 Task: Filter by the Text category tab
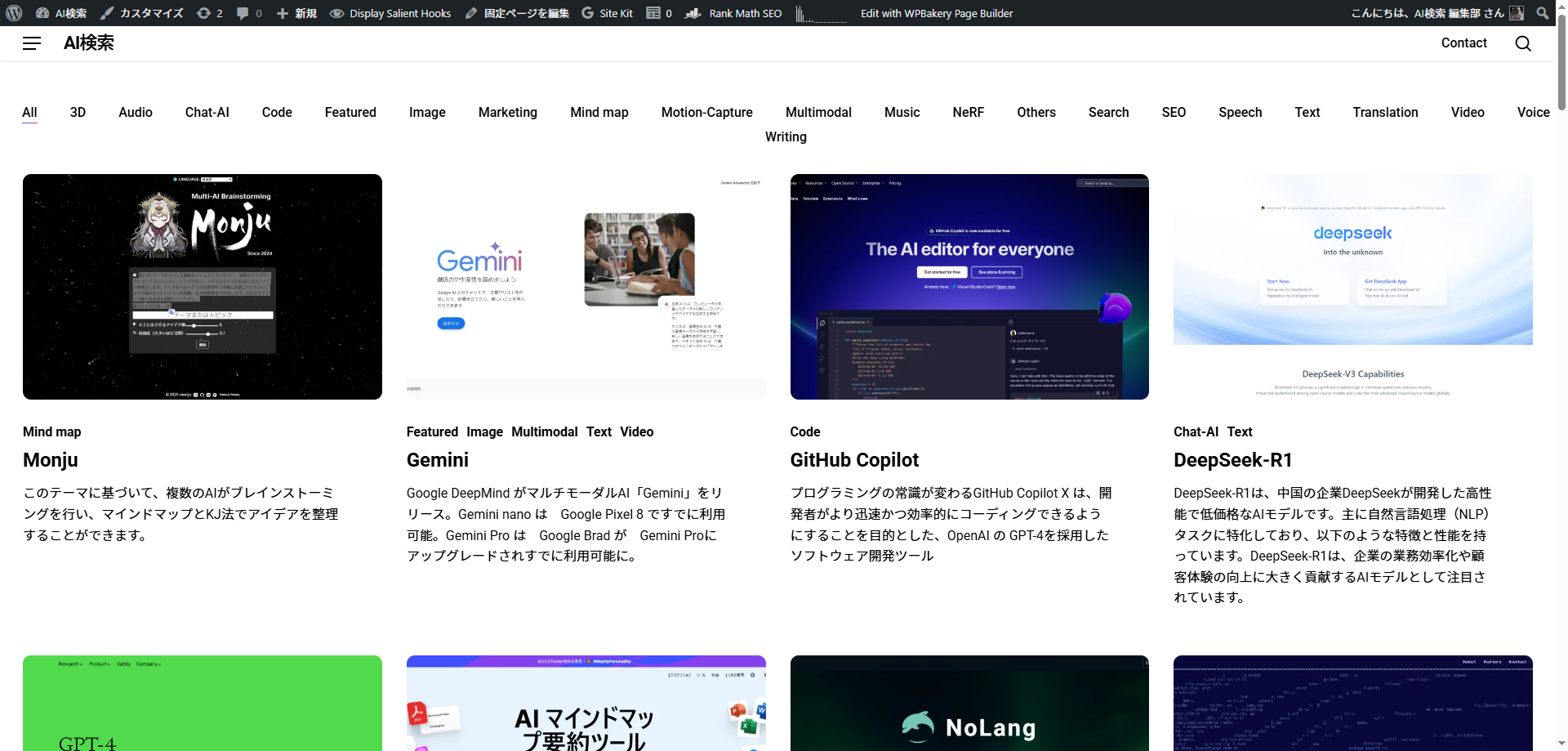point(1307,112)
